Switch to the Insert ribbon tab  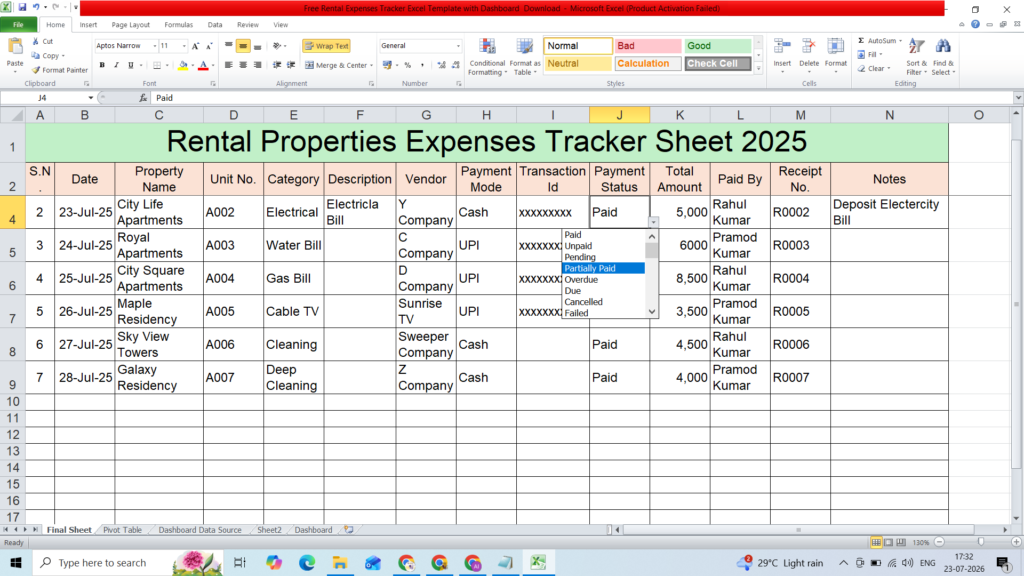88,25
